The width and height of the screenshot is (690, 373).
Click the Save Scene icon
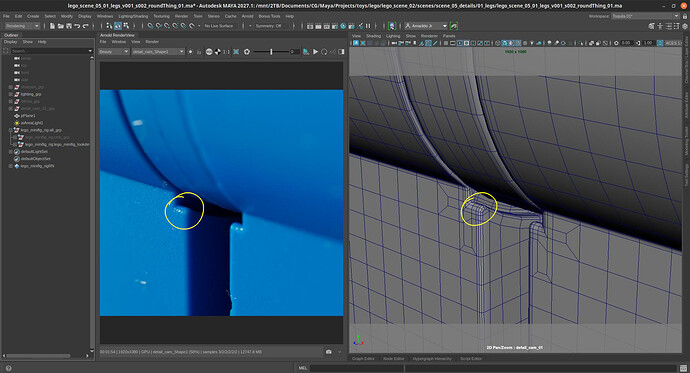[x=69, y=26]
